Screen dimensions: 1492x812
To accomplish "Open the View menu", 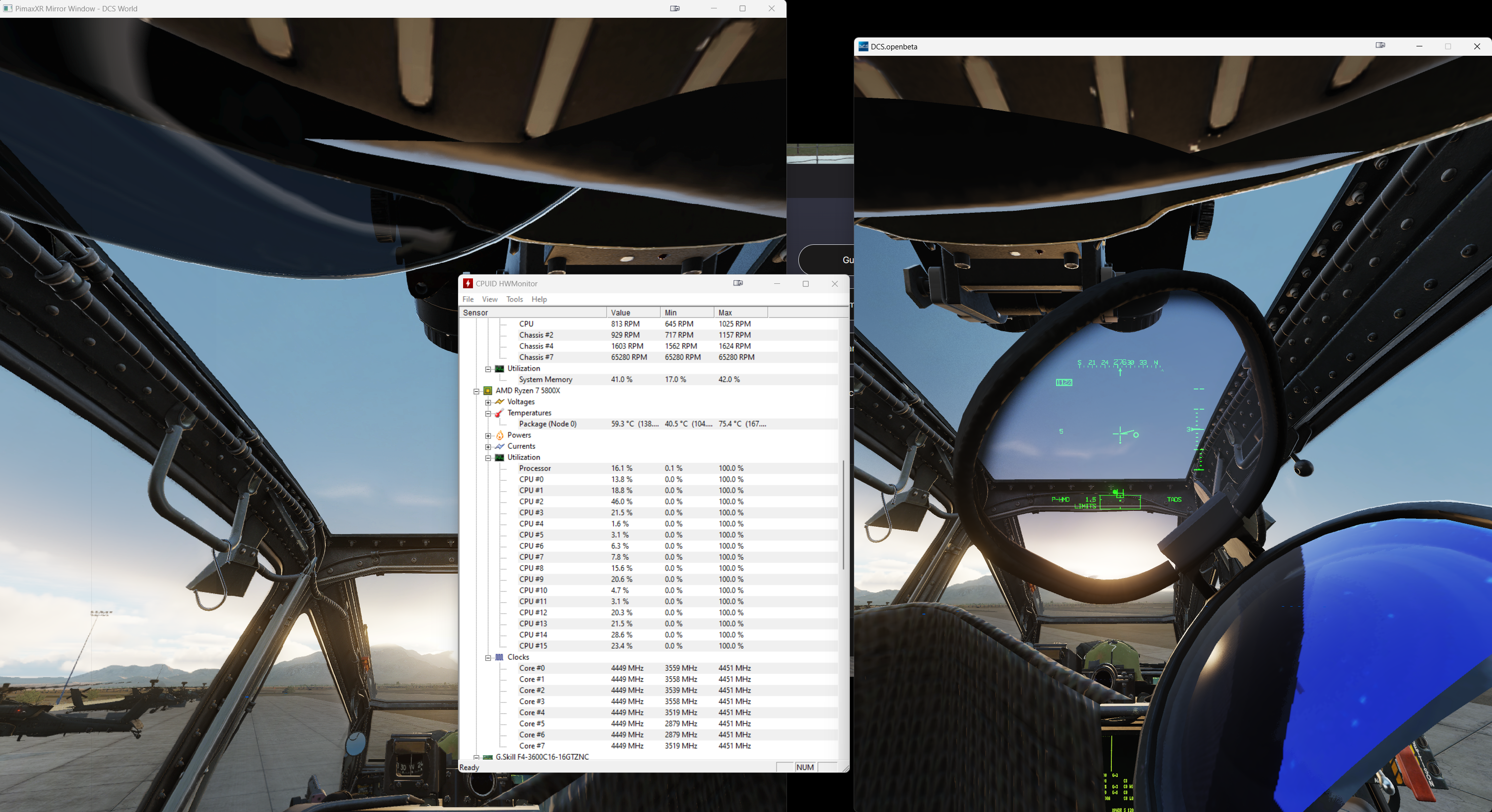I will [489, 299].
